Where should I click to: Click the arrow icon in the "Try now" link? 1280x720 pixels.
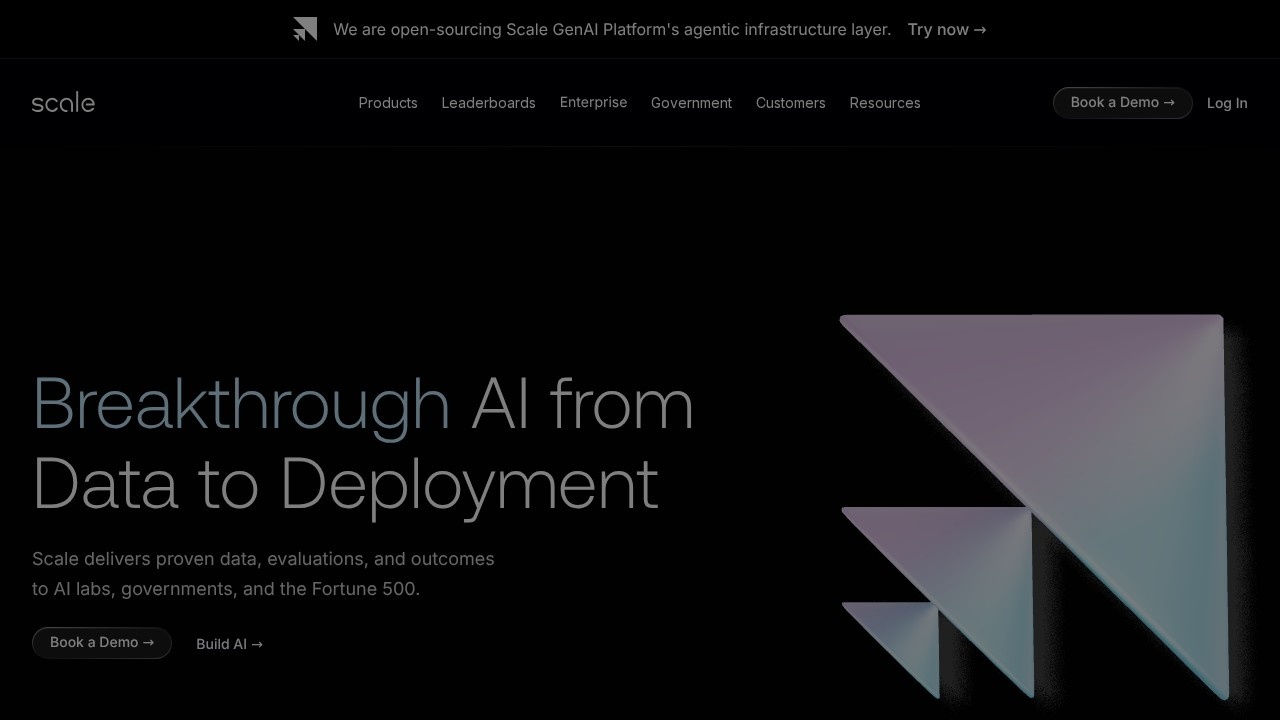pos(978,29)
